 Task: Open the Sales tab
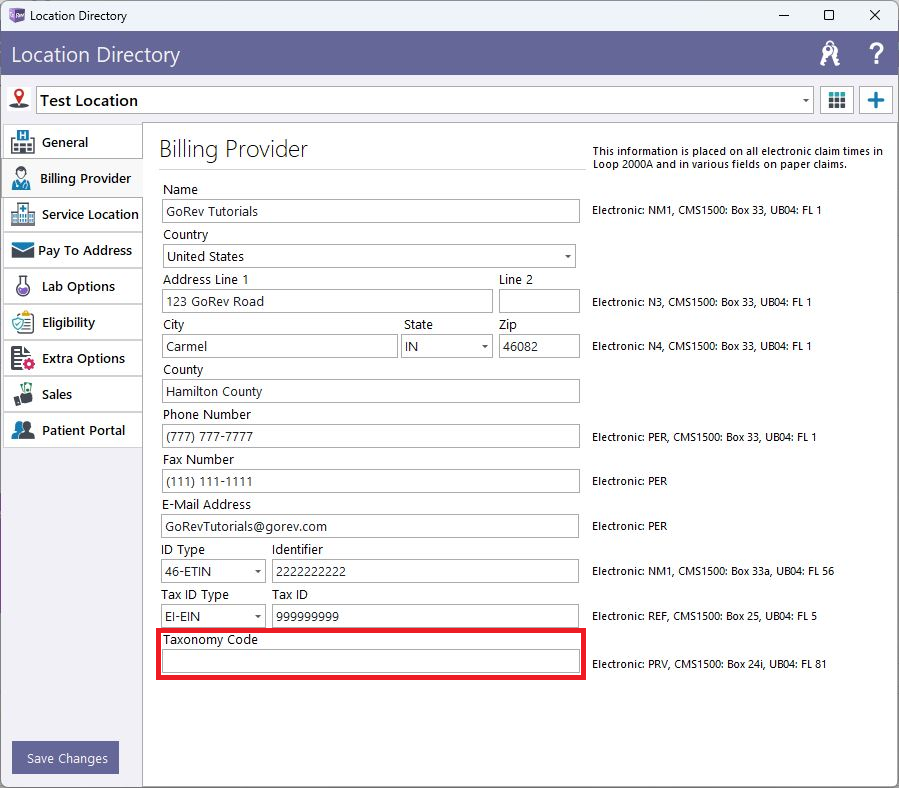coord(73,394)
